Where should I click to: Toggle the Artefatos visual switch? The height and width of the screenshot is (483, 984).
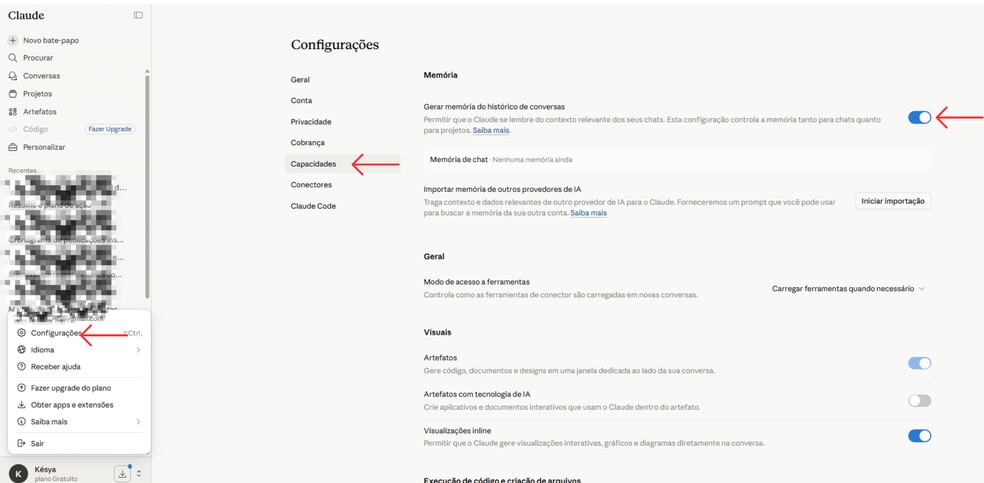click(x=919, y=363)
